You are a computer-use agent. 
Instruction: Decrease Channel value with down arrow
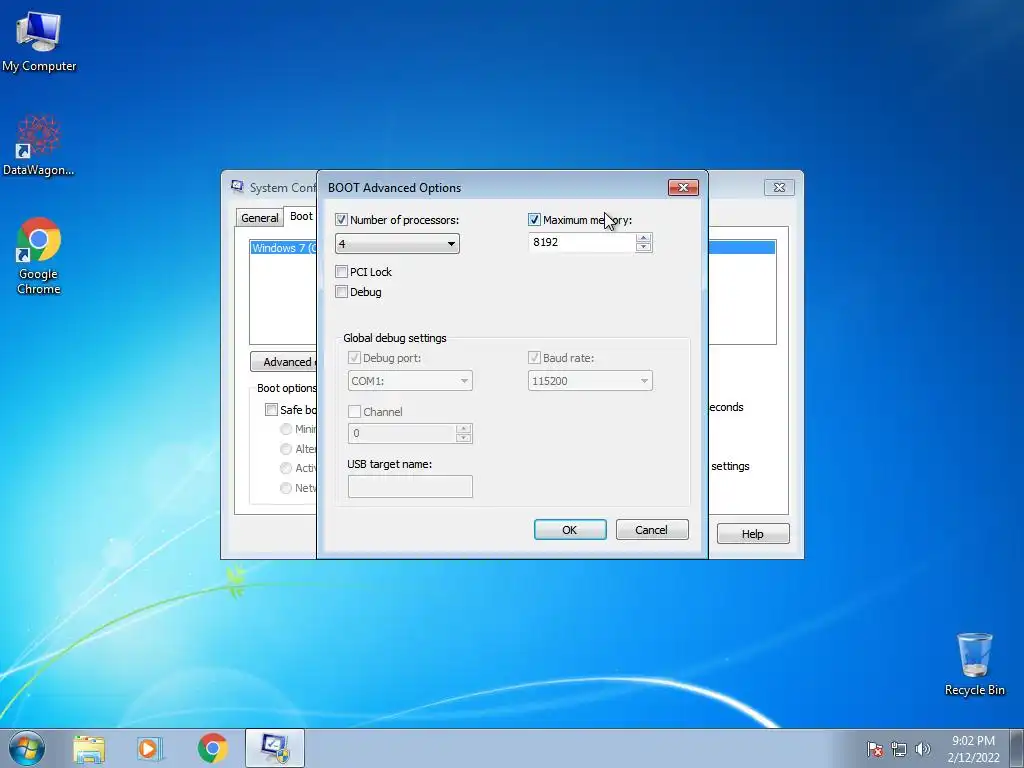pyautogui.click(x=464, y=438)
